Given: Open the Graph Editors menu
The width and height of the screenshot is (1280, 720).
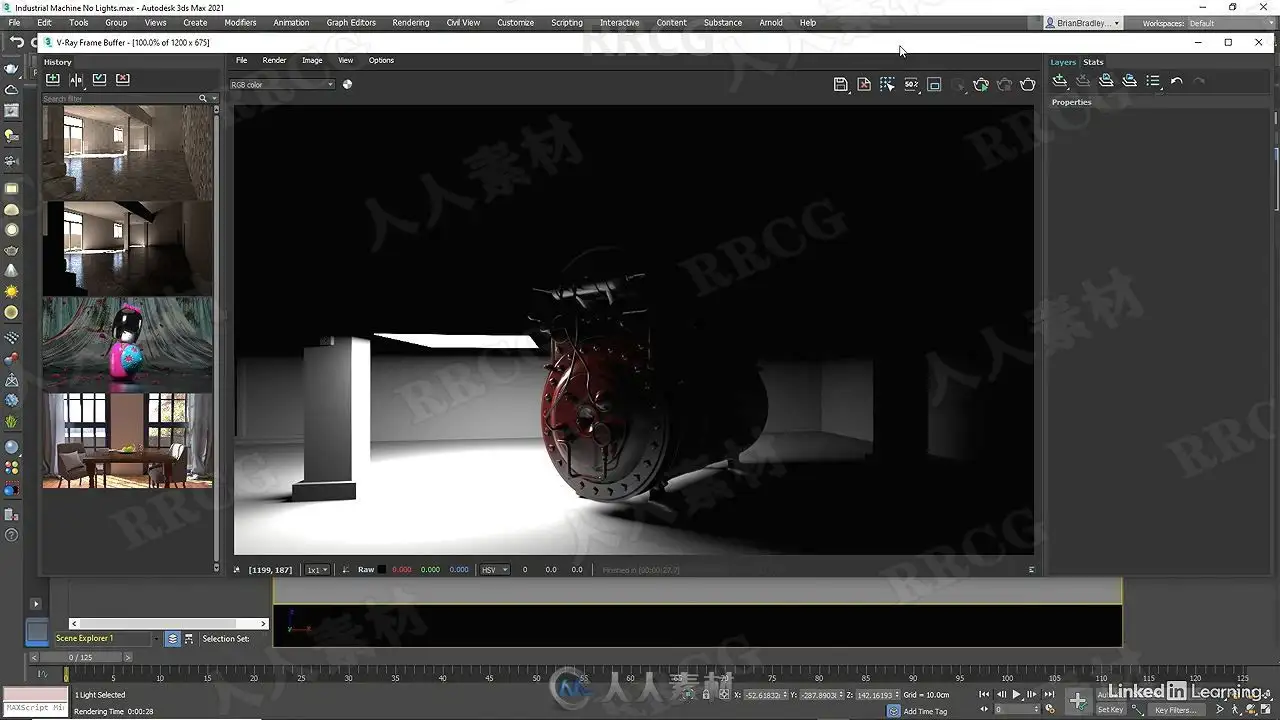Looking at the screenshot, I should click(351, 22).
